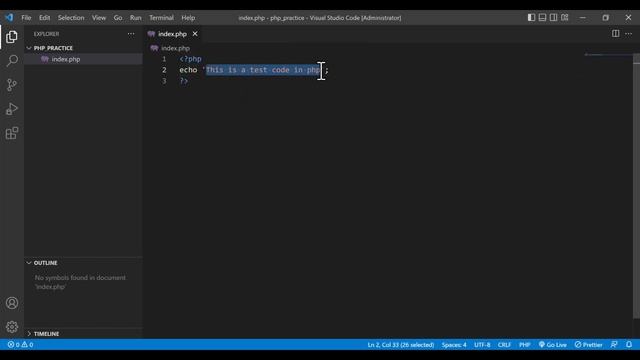640x360 pixels.
Task: Open the notifications bell icon
Action: (629, 345)
